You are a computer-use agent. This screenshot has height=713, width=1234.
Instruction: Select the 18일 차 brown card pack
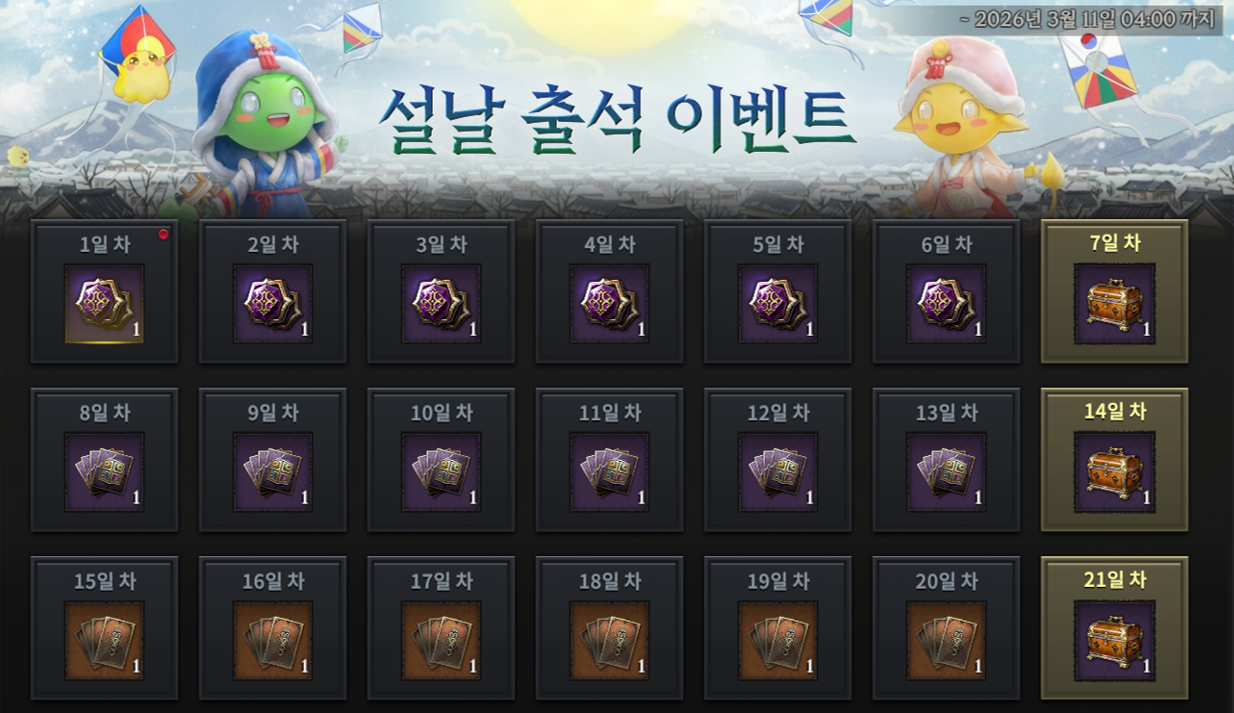609,640
